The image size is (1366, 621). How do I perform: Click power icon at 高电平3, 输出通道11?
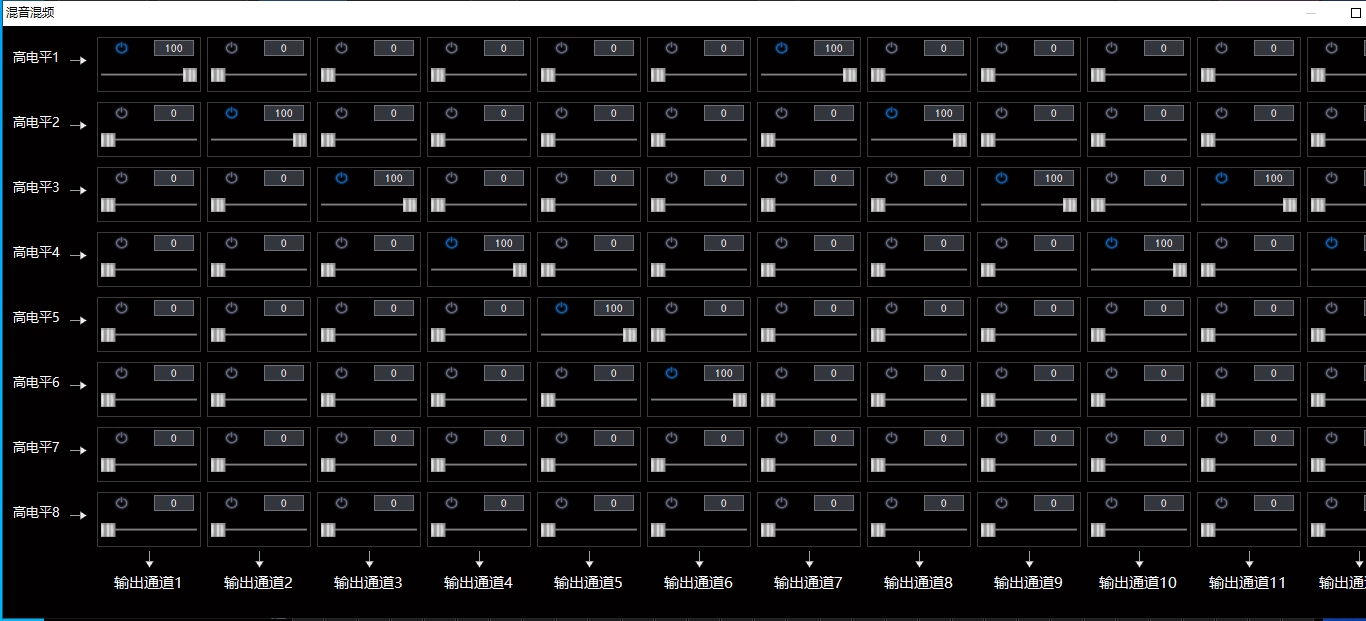click(x=1221, y=178)
